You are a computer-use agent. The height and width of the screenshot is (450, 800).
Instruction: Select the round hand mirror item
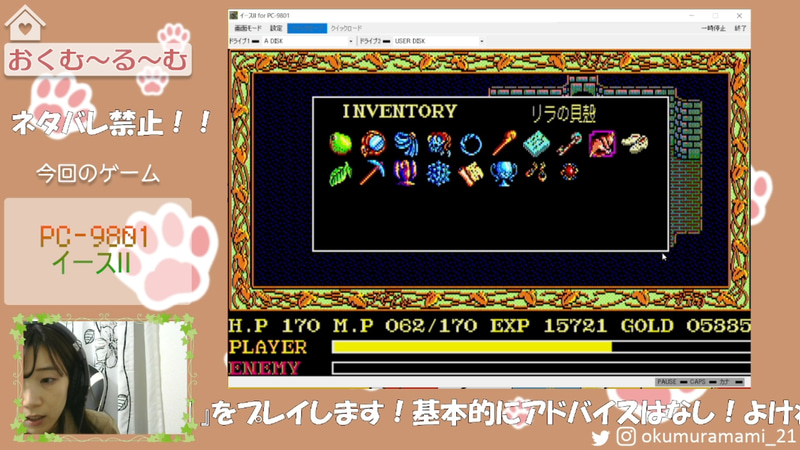click(373, 143)
